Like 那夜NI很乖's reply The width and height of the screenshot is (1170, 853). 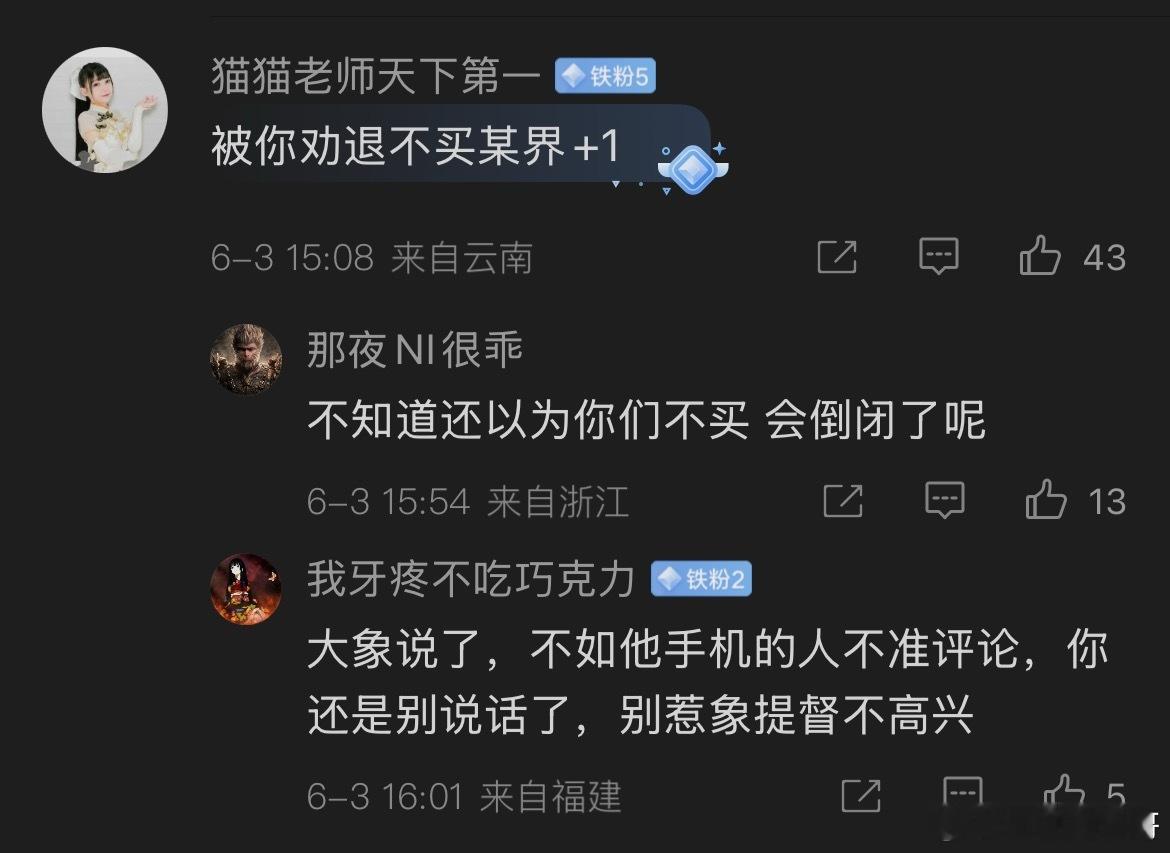(x=1045, y=499)
